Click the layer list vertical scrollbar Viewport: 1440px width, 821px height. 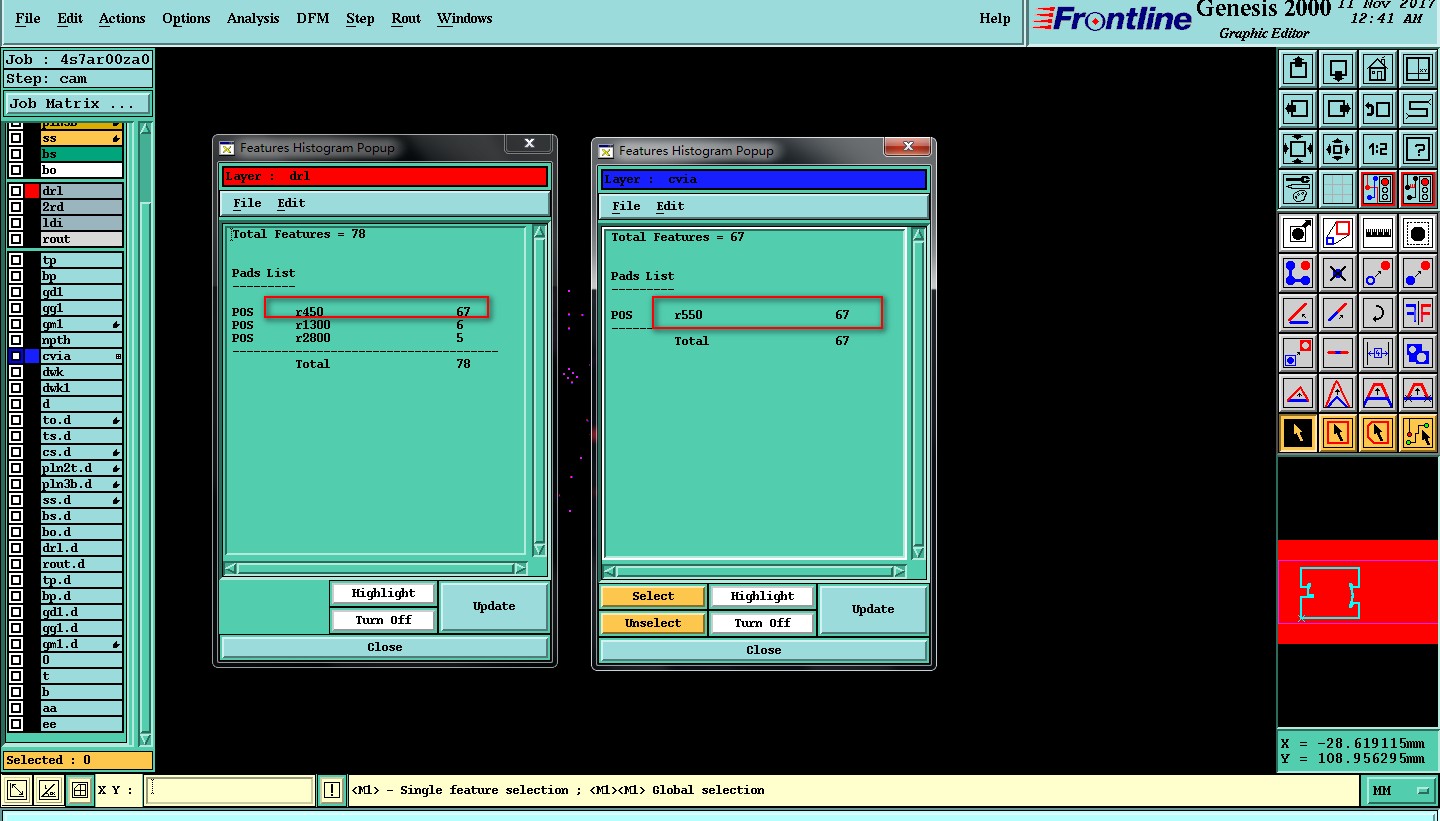[145, 432]
